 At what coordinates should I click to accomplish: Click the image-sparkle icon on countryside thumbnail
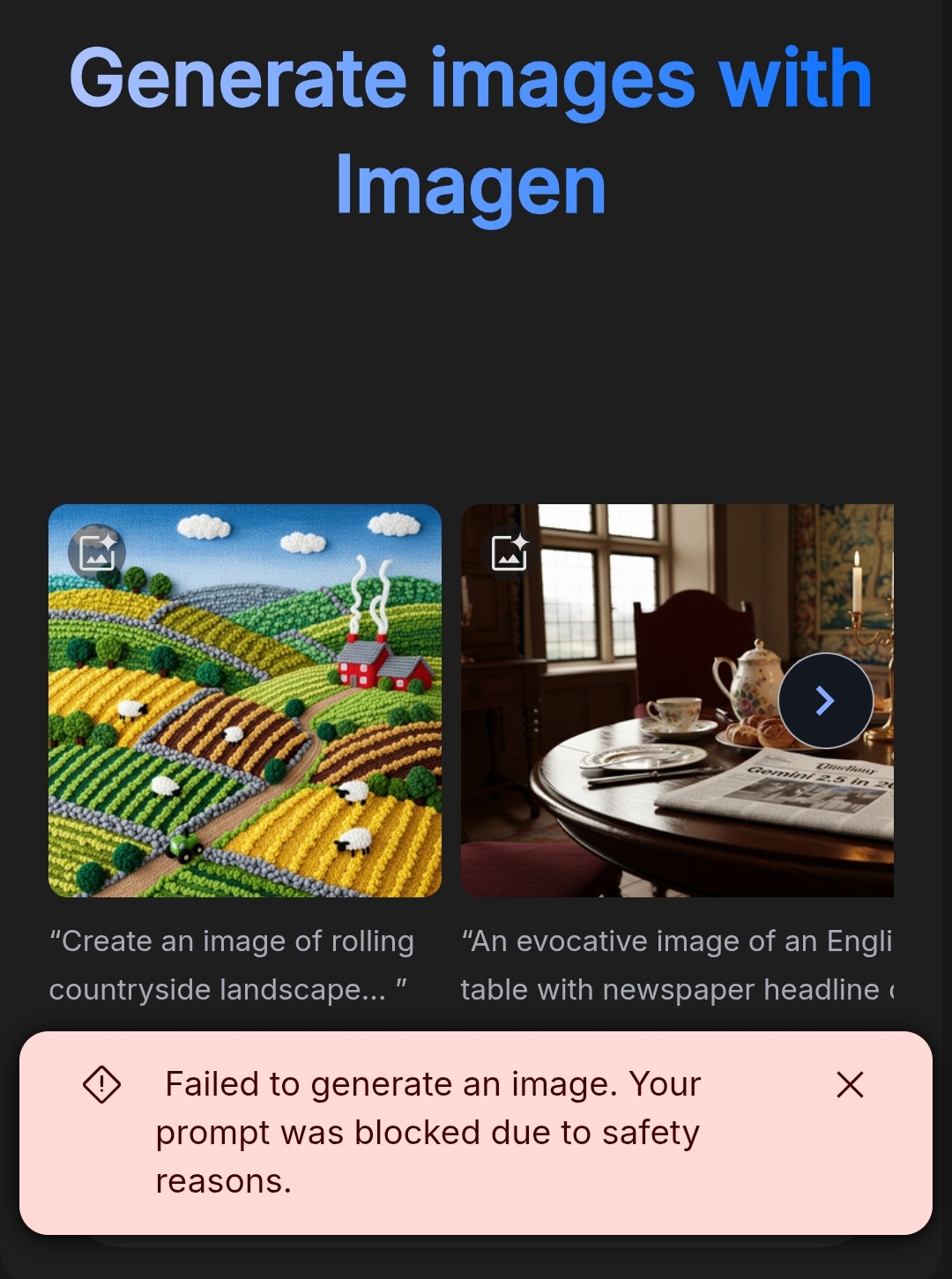coord(97,553)
